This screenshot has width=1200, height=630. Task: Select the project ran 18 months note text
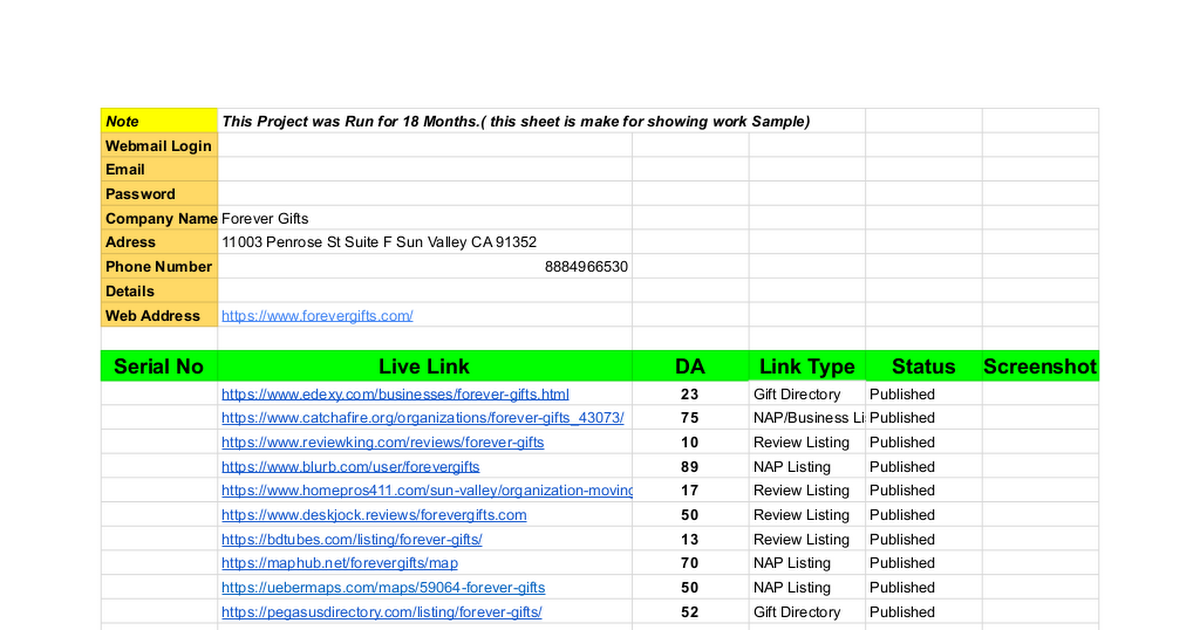point(516,121)
